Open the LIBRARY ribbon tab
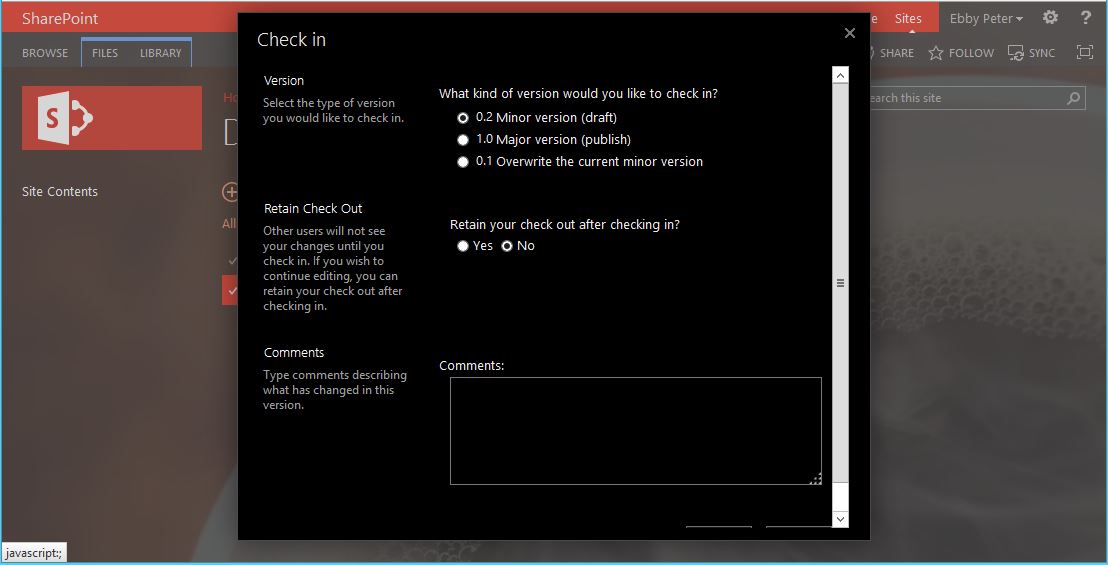 tap(160, 53)
